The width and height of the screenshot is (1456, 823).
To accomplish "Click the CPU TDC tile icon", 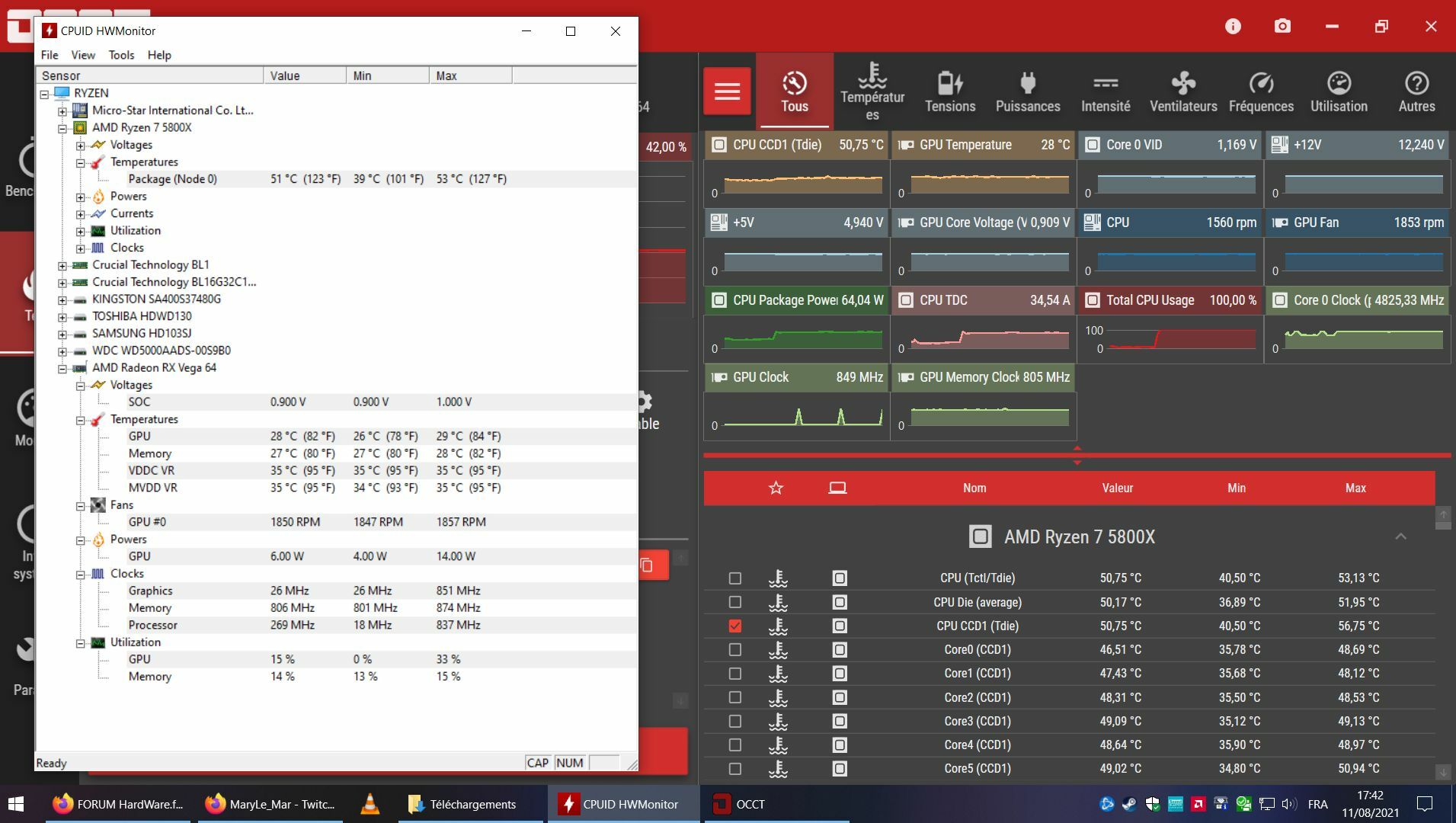I will coord(906,300).
